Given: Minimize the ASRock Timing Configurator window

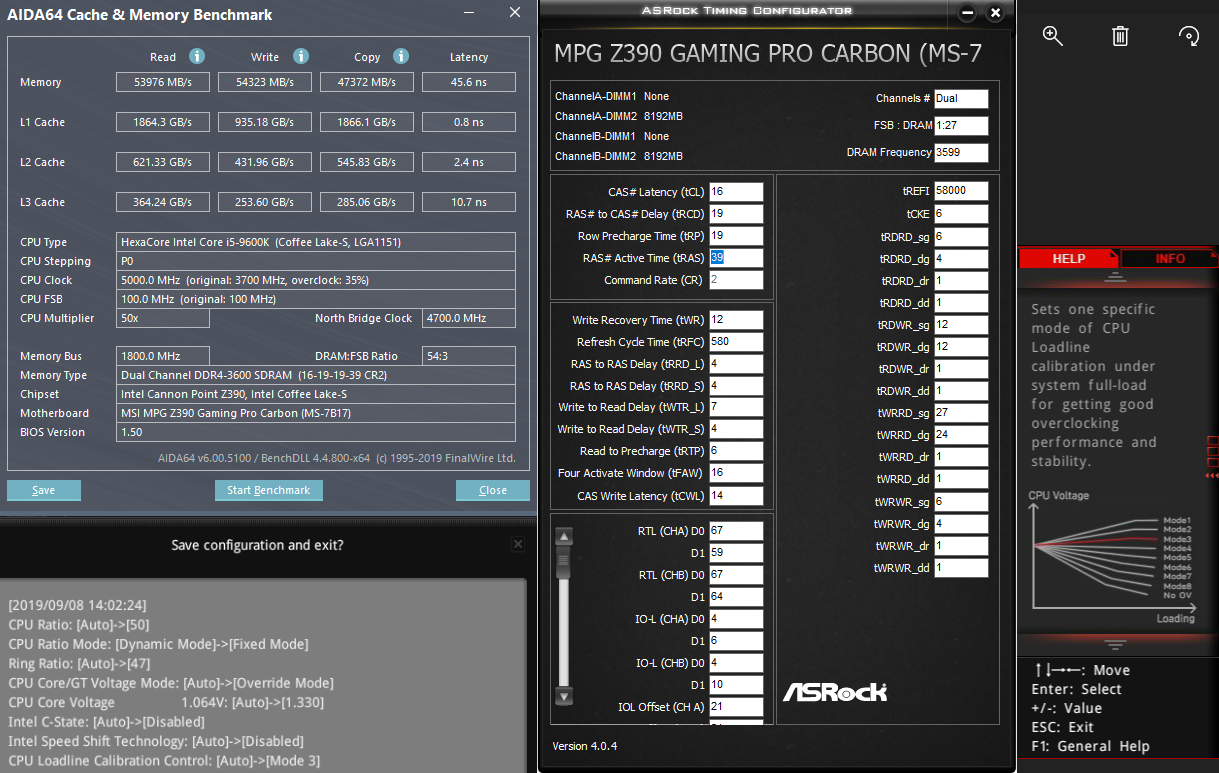Looking at the screenshot, I should coord(967,13).
